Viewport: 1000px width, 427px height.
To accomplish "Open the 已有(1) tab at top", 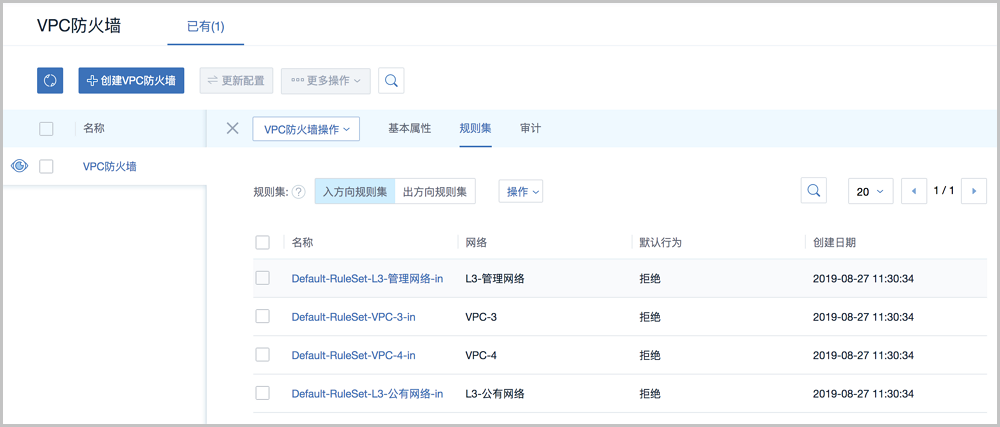I will point(205,26).
